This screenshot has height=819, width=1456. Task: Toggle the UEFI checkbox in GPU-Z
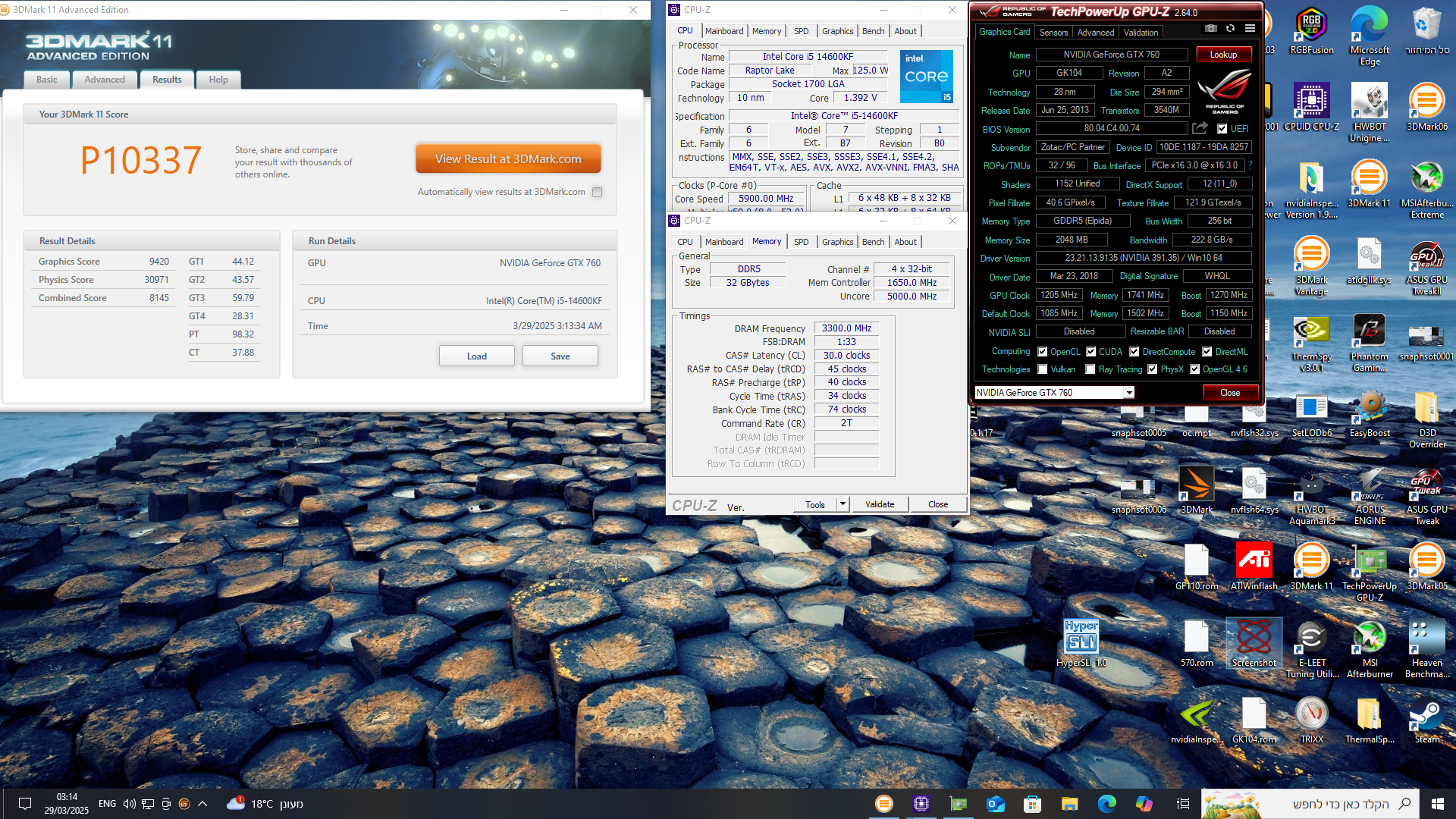(x=1222, y=129)
